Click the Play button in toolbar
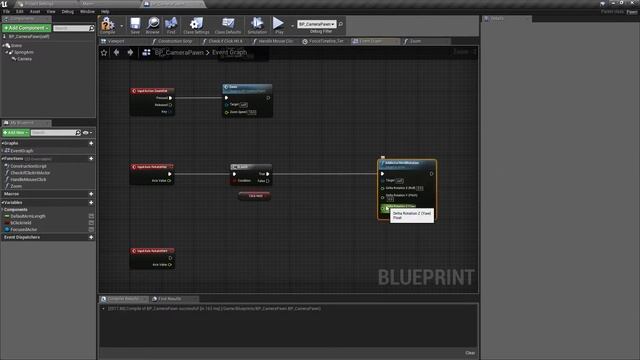The width and height of the screenshot is (640, 360). pyautogui.click(x=279, y=25)
